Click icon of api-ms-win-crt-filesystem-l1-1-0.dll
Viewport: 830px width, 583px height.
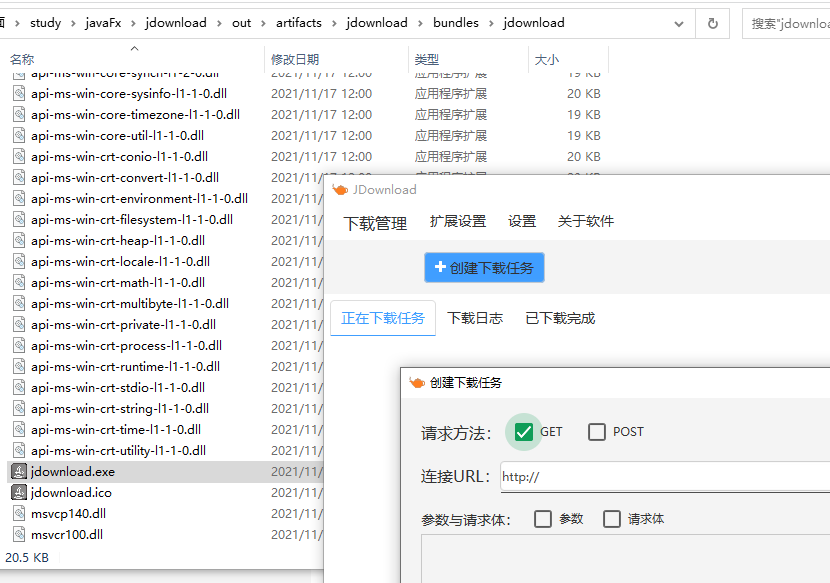19,220
